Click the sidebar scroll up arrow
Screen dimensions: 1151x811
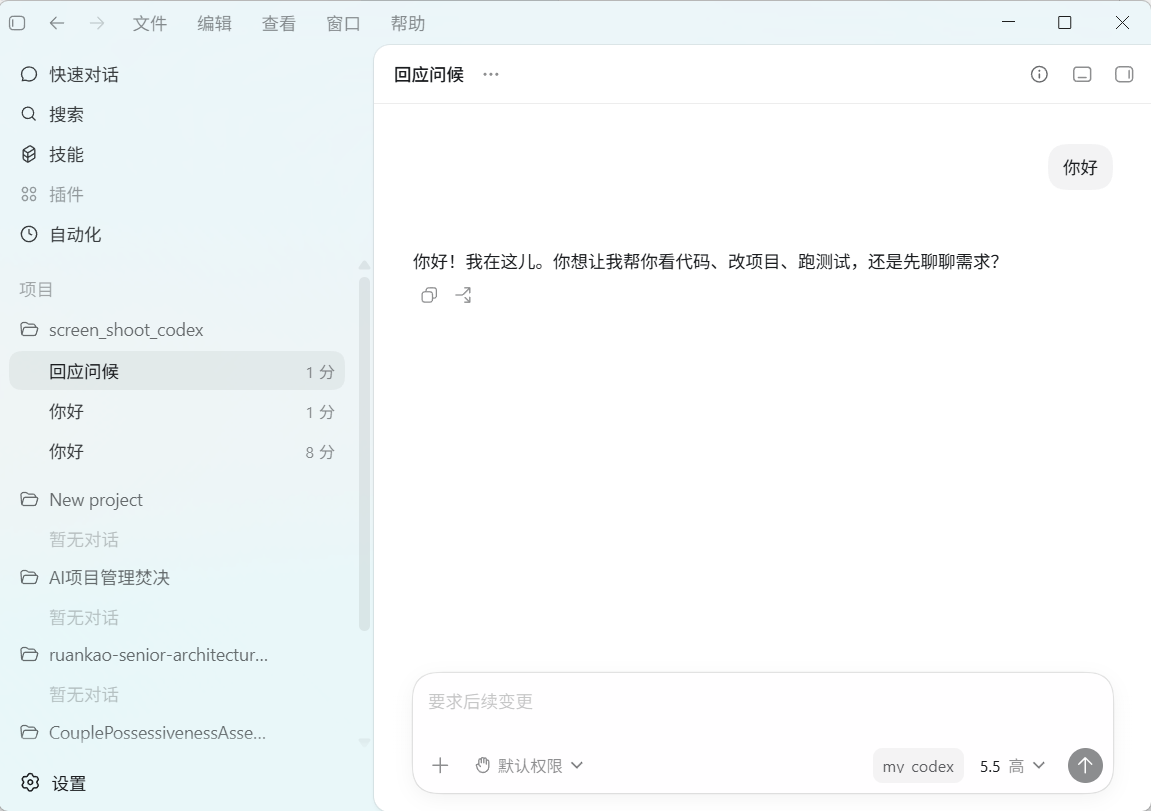pyautogui.click(x=364, y=265)
